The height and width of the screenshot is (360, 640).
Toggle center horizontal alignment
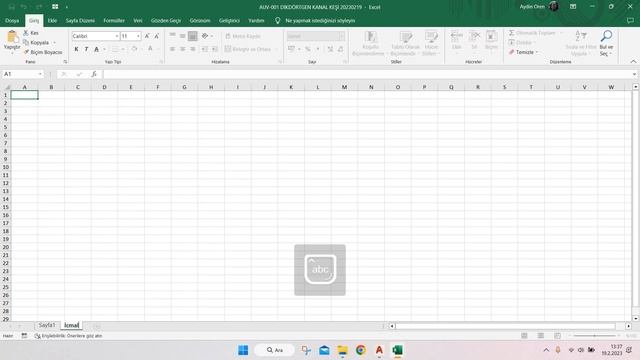tap(182, 49)
